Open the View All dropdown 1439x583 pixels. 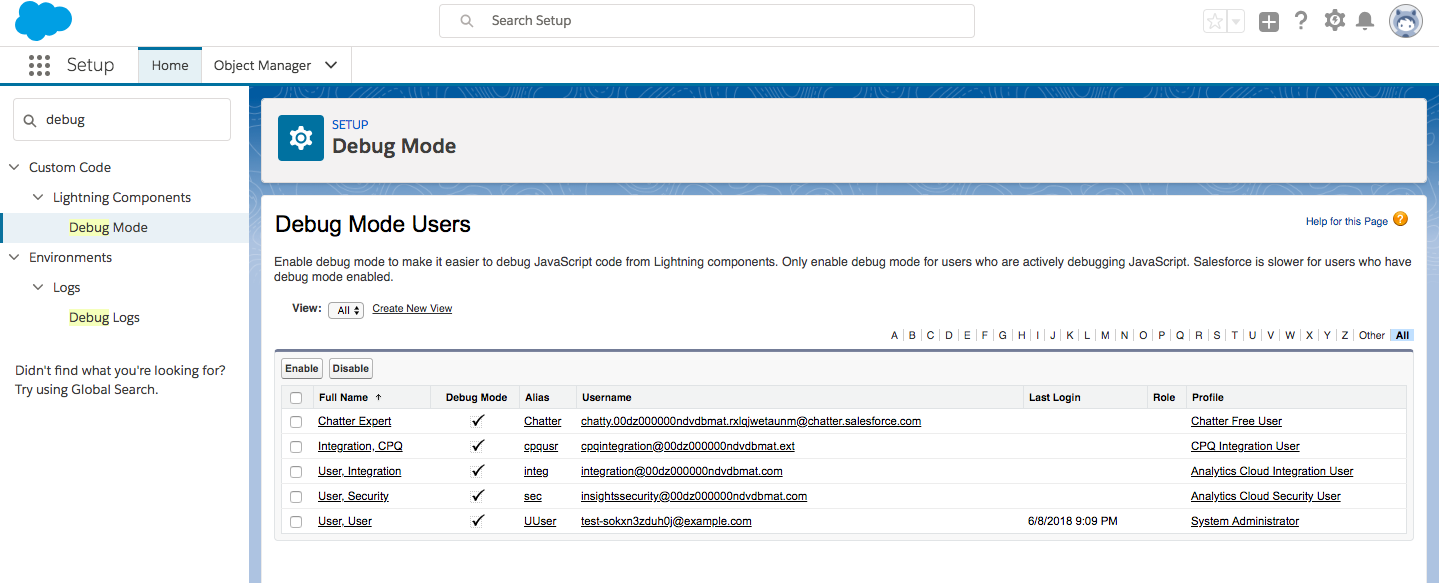click(x=346, y=310)
